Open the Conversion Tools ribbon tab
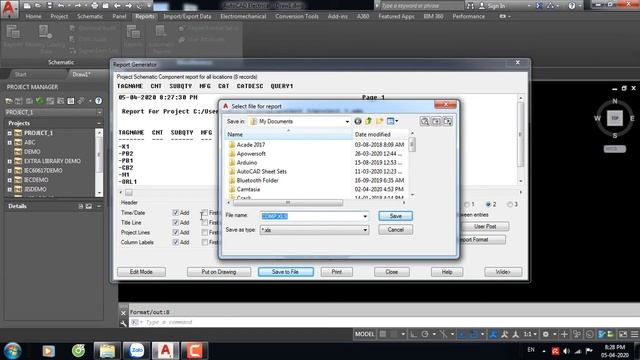The image size is (640, 360). [x=297, y=16]
